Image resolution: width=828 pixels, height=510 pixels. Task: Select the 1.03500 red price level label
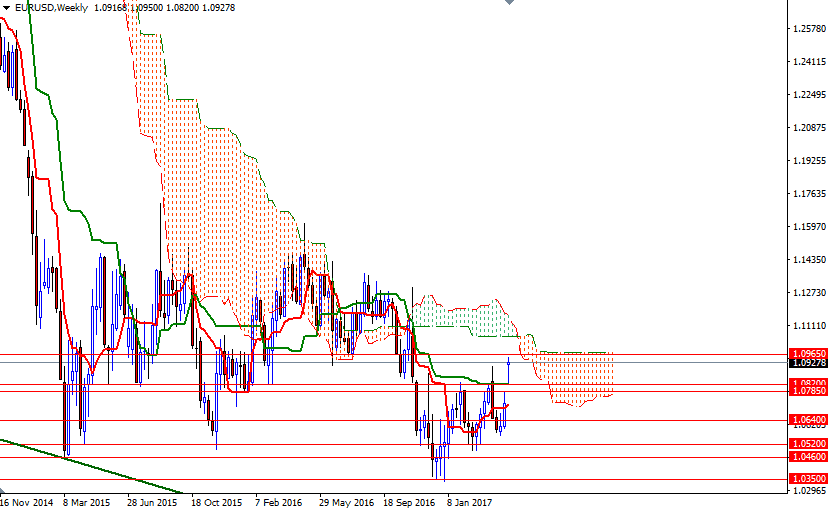coord(808,478)
